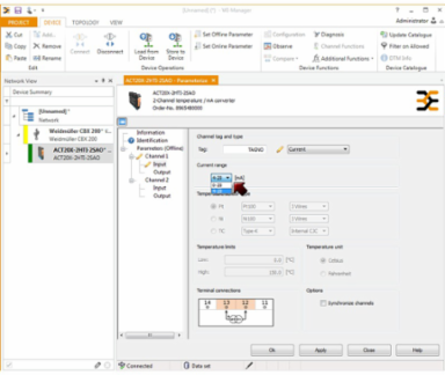The width and height of the screenshot is (445, 375).
Task: Click the Data set icon in status bar
Action: (x=187, y=366)
